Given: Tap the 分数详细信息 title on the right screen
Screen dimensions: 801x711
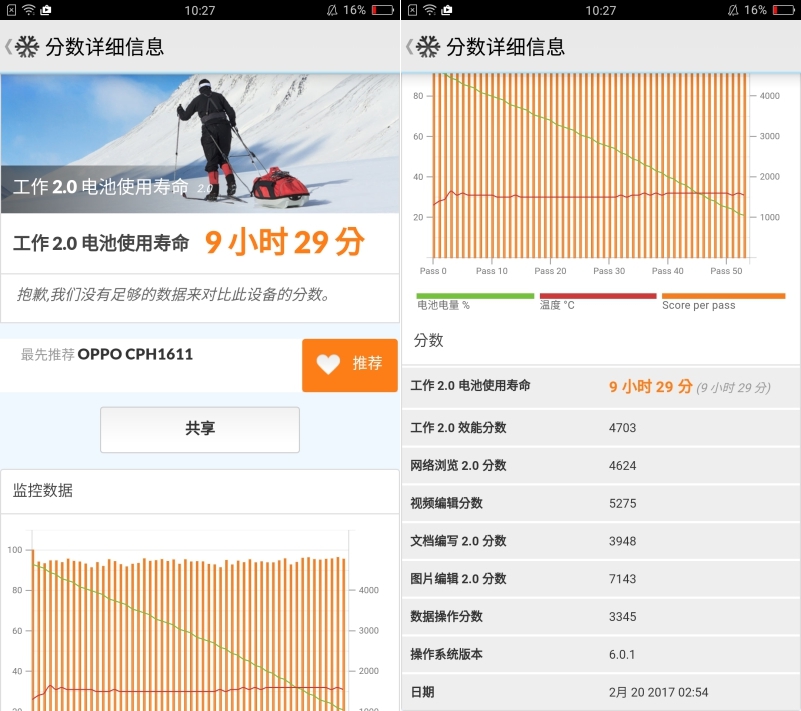Looking at the screenshot, I should [506, 47].
